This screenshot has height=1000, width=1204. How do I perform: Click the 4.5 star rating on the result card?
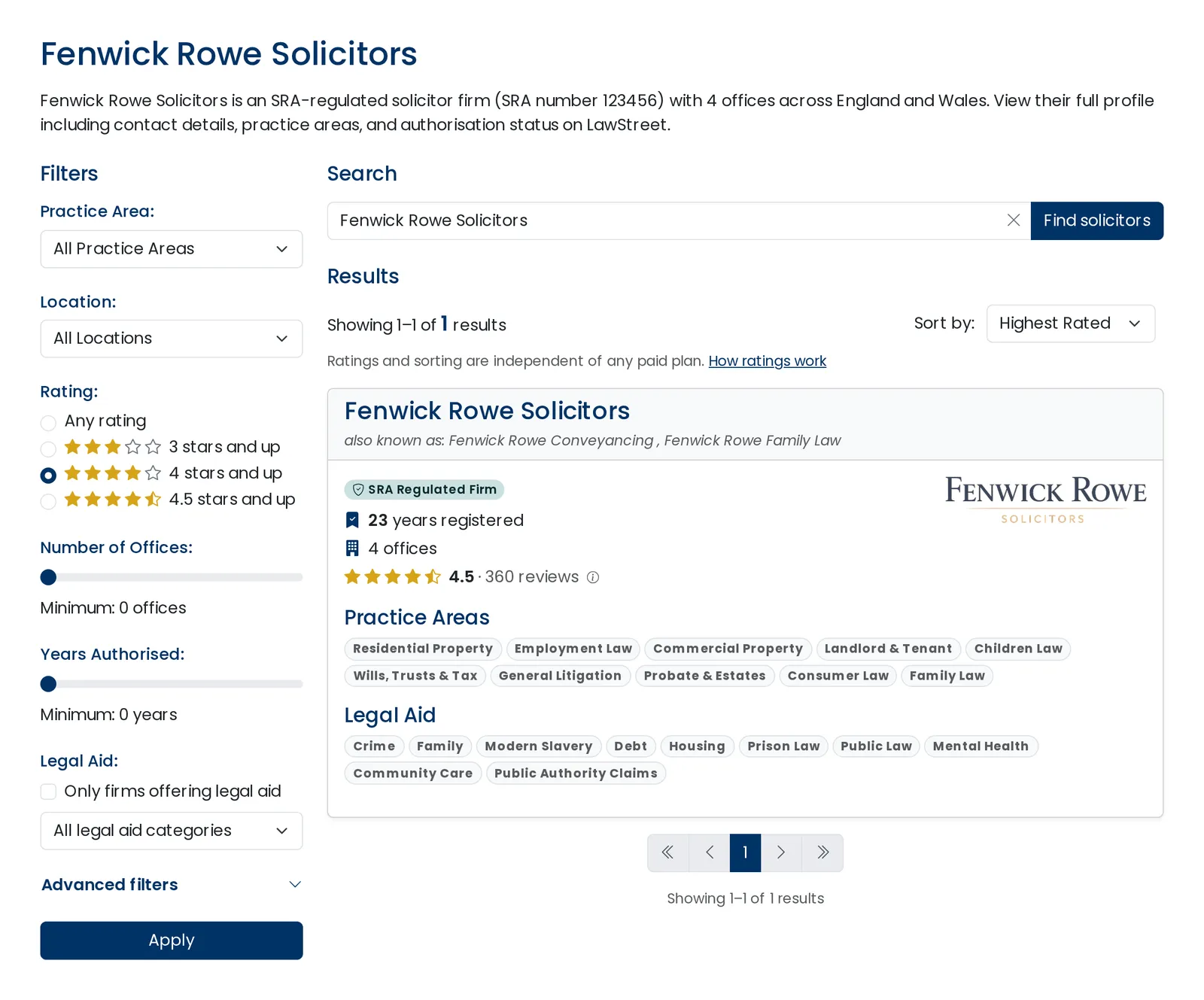392,577
